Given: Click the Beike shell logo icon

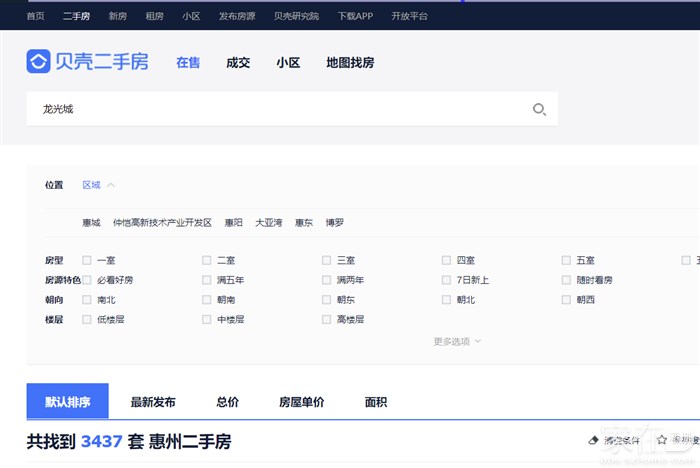Looking at the screenshot, I should [x=37, y=62].
